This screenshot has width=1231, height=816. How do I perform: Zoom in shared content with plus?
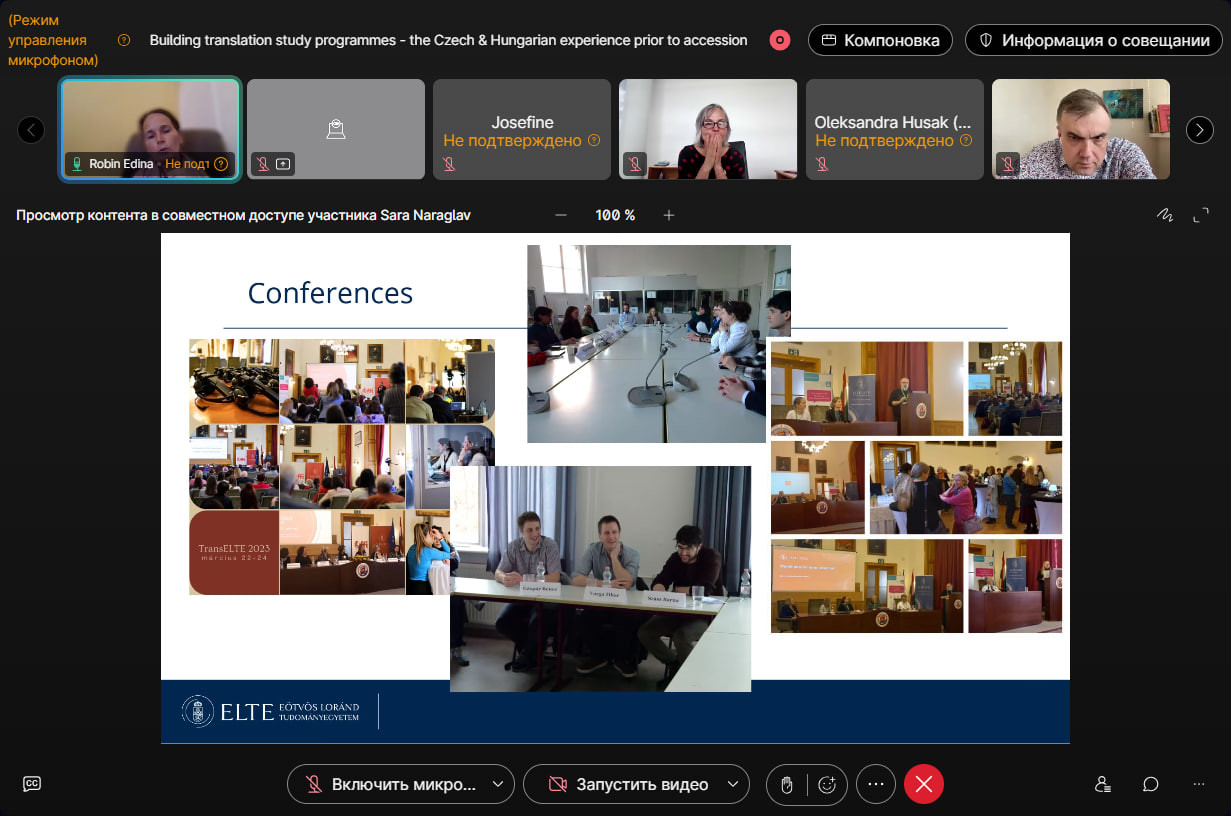pos(669,215)
